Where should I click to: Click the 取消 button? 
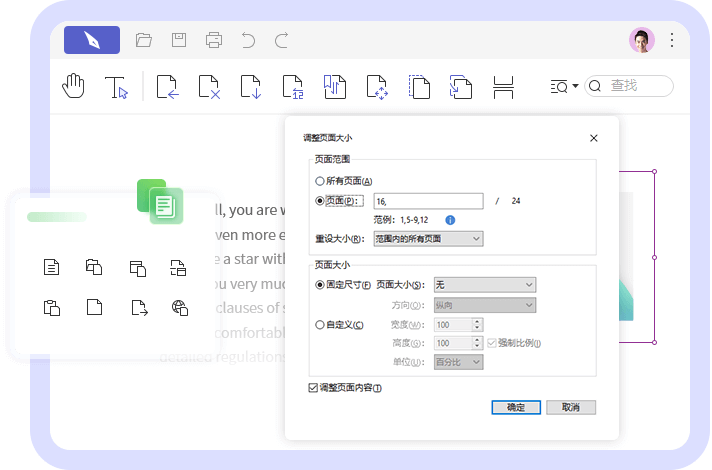(571, 407)
